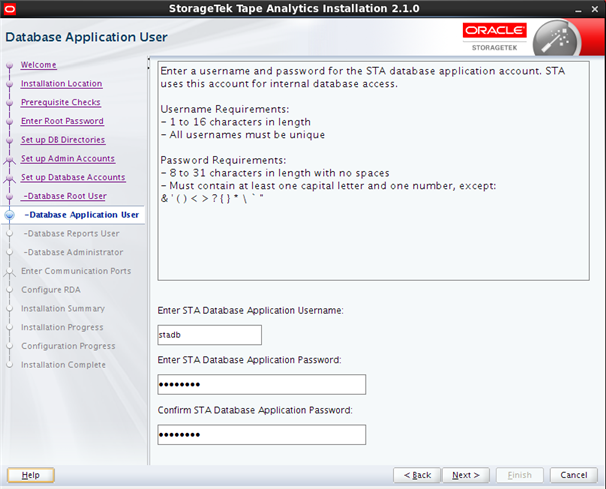
Task: Click the 'Username Requirements:' text
Action: (x=225, y=109)
